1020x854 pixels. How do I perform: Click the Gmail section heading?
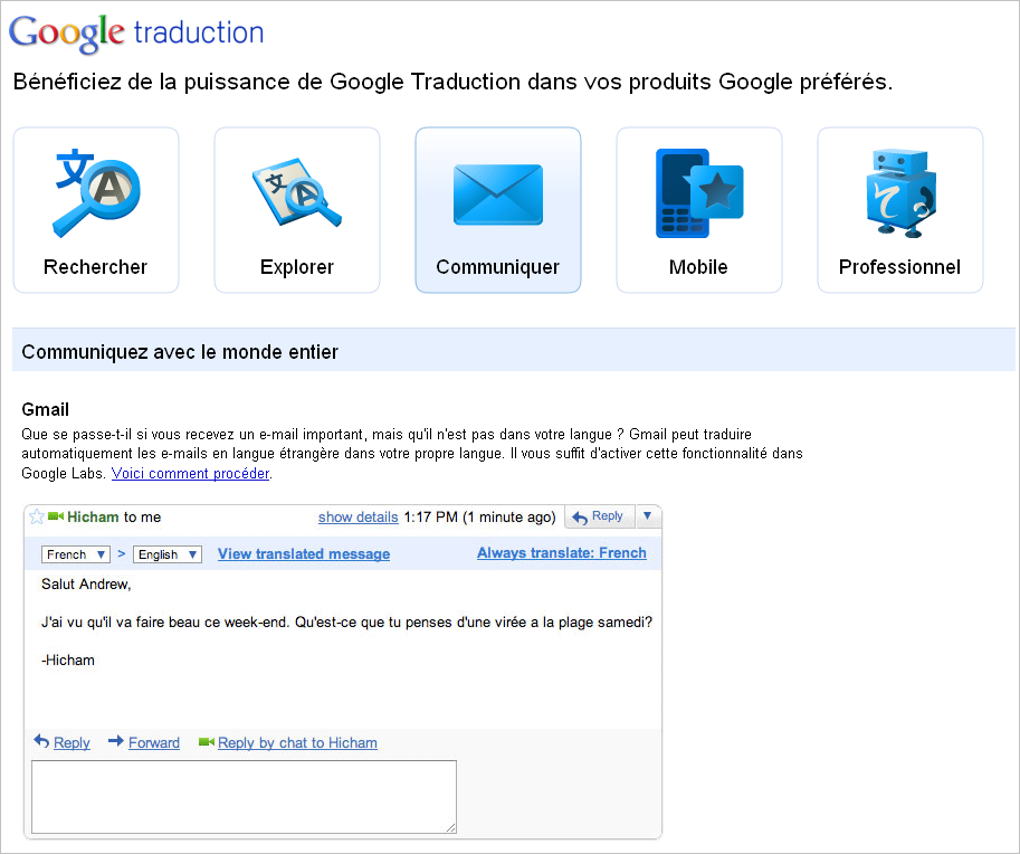pyautogui.click(x=46, y=410)
